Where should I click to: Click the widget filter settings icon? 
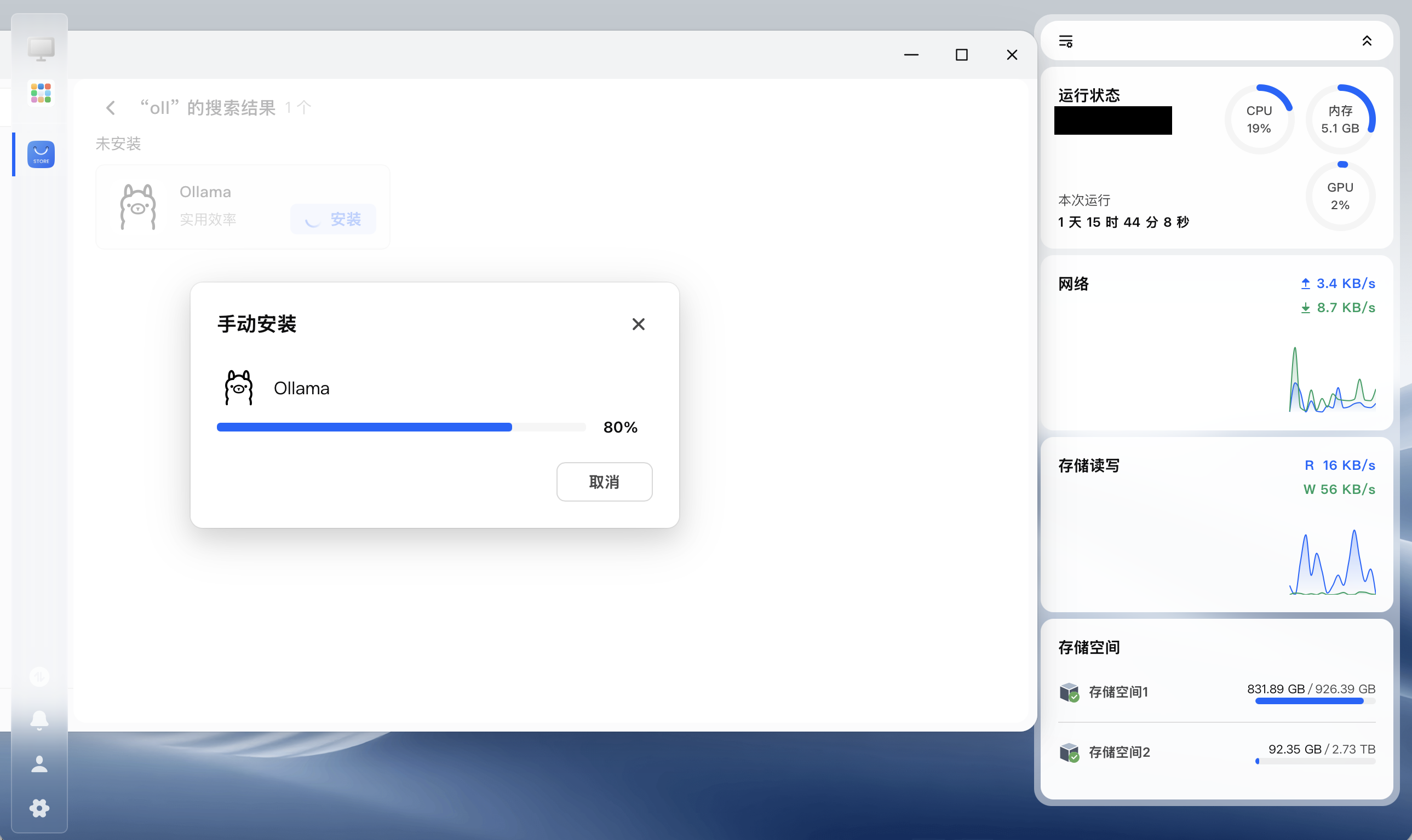(x=1065, y=41)
